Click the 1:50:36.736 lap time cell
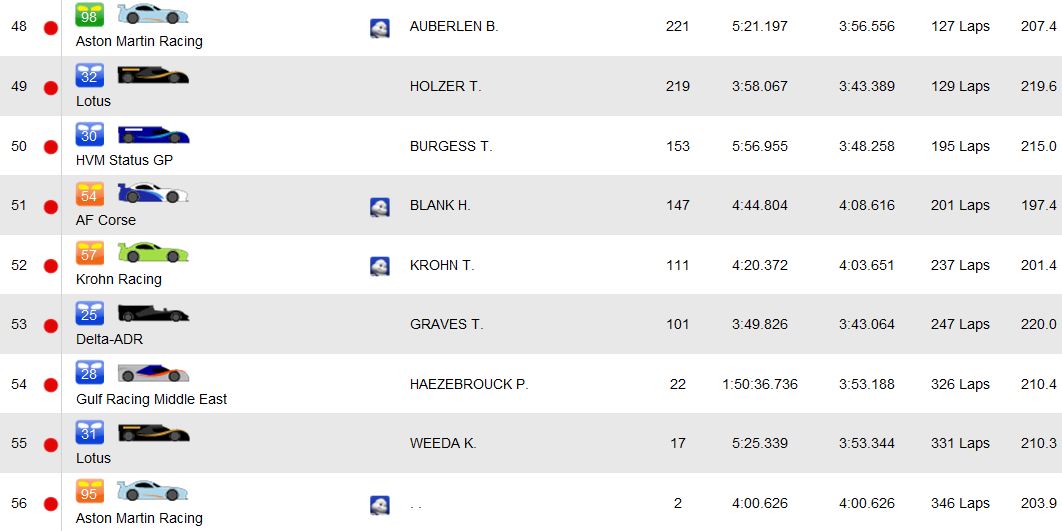The width and height of the screenshot is (1062, 531). tap(760, 384)
